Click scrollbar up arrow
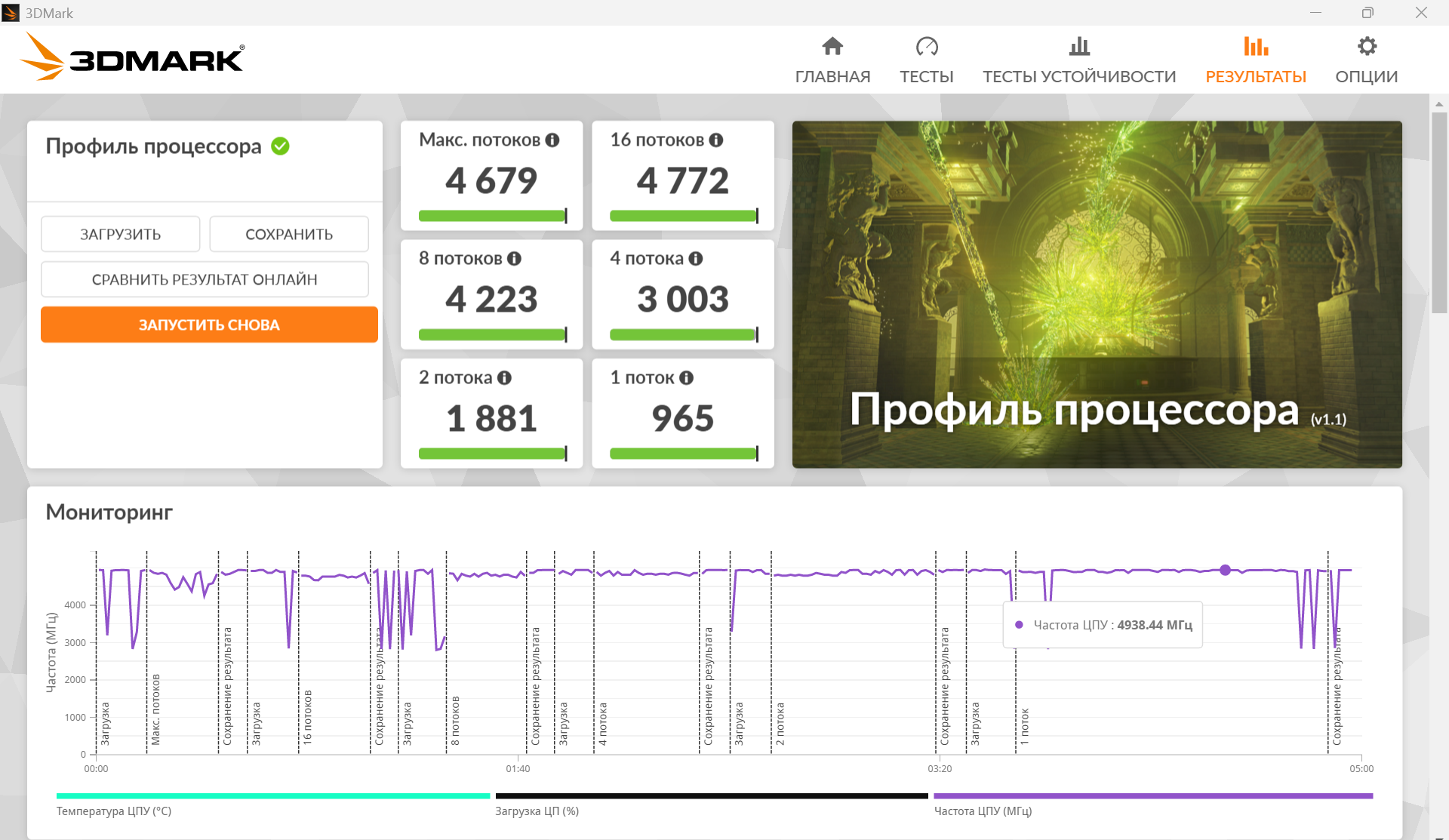 pos(1439,103)
